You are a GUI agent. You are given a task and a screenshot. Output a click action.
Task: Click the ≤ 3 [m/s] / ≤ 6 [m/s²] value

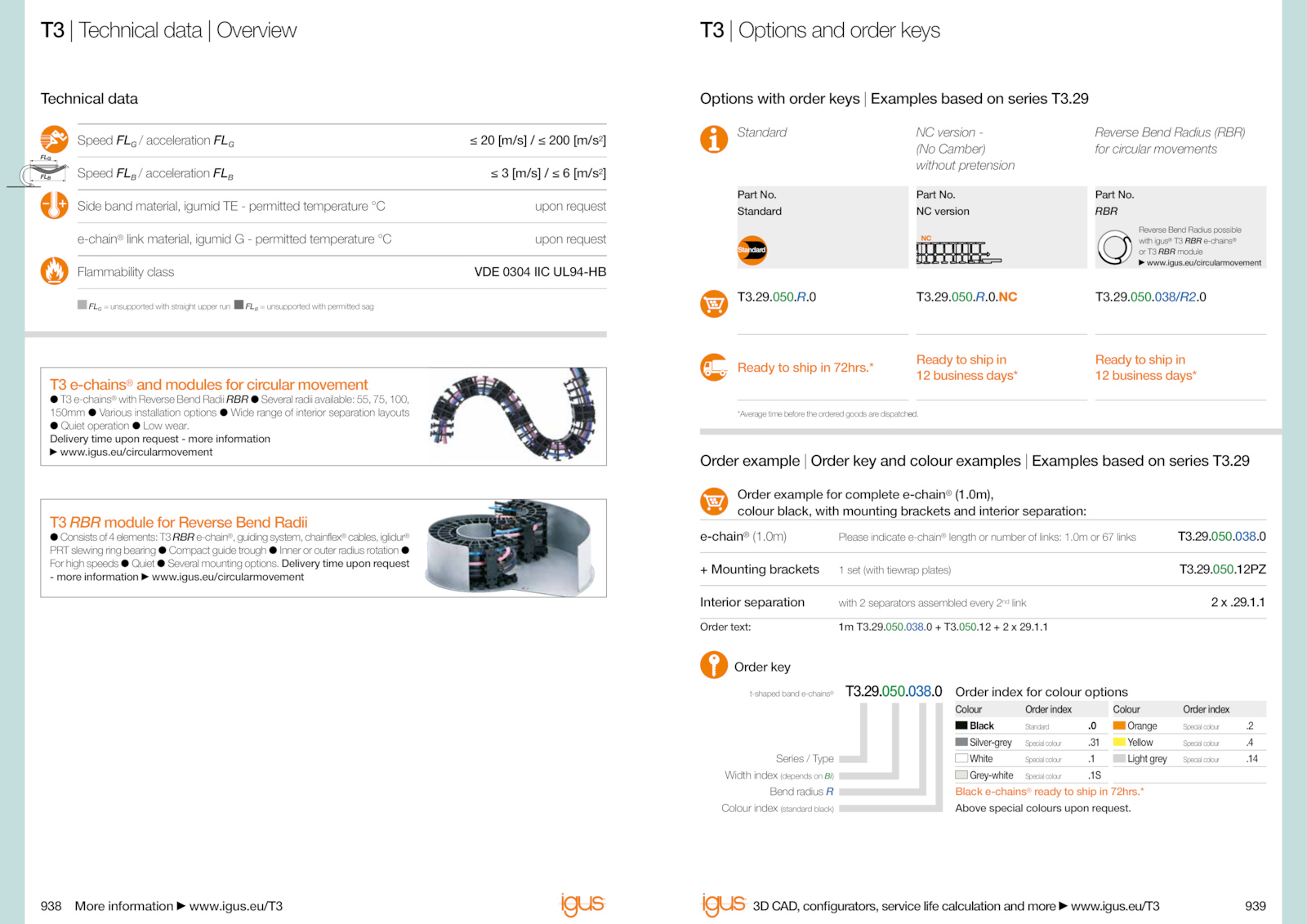[x=548, y=173]
